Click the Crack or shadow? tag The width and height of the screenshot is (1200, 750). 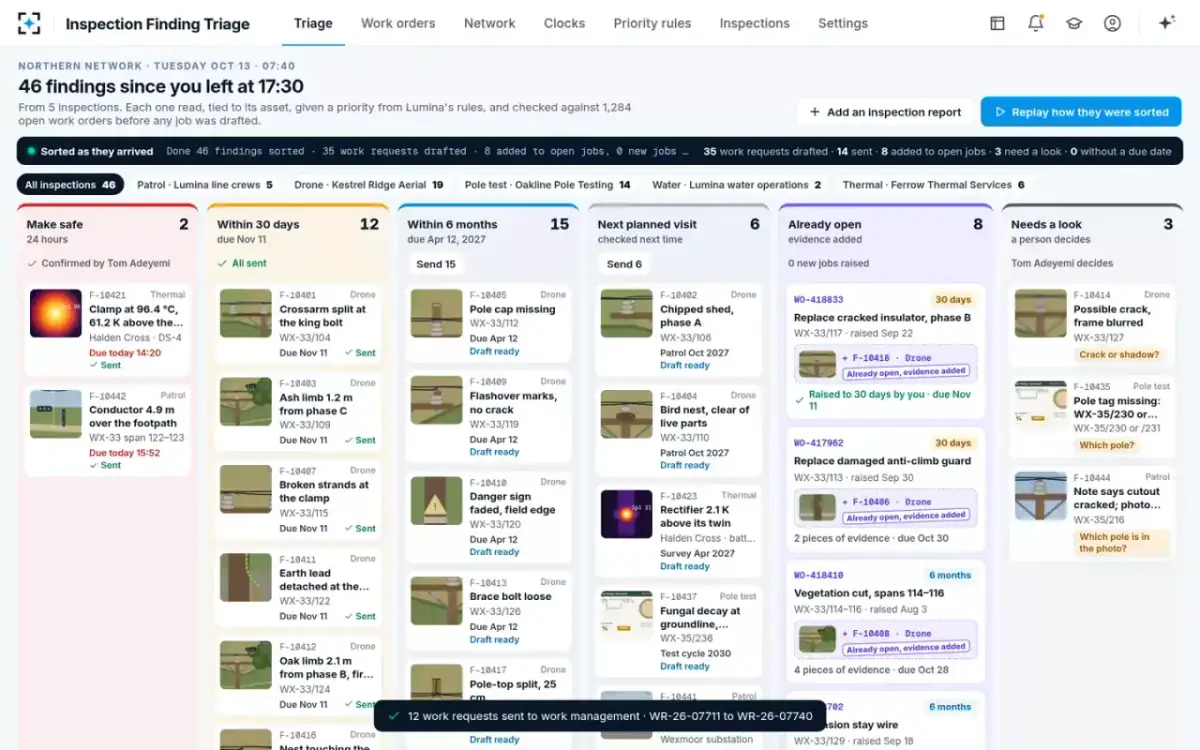pyautogui.click(x=1119, y=354)
